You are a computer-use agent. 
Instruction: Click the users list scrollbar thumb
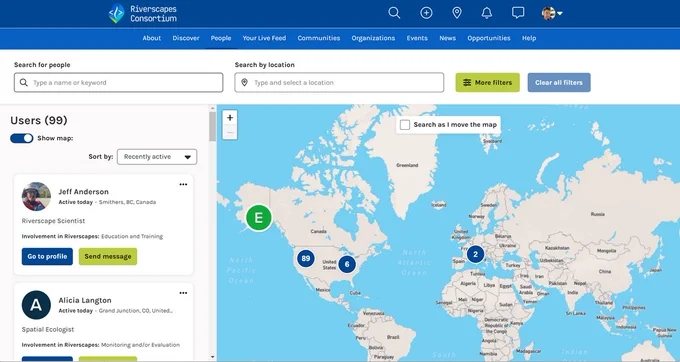[212, 127]
